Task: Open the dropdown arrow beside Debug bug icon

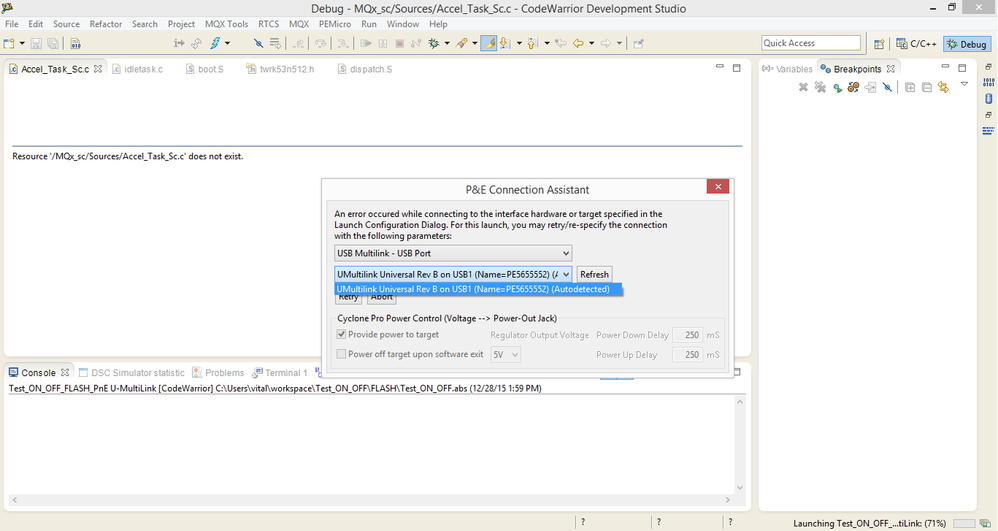Action: pyautogui.click(x=447, y=43)
